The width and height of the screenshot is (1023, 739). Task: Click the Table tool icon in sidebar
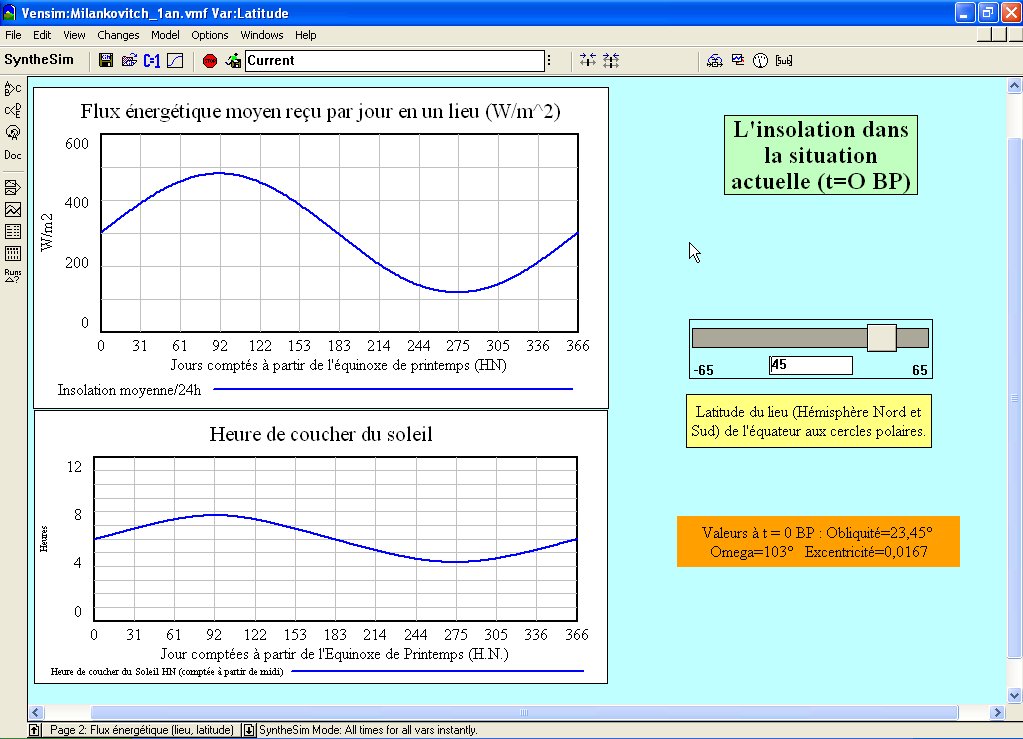[13, 231]
